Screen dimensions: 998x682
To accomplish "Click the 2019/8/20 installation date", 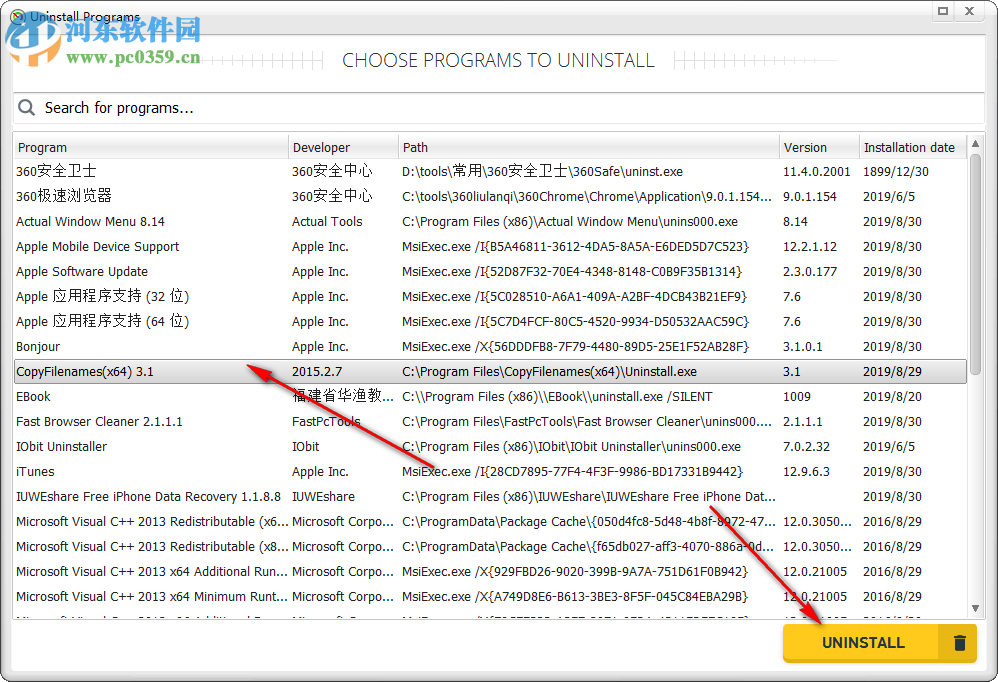I will click(892, 397).
